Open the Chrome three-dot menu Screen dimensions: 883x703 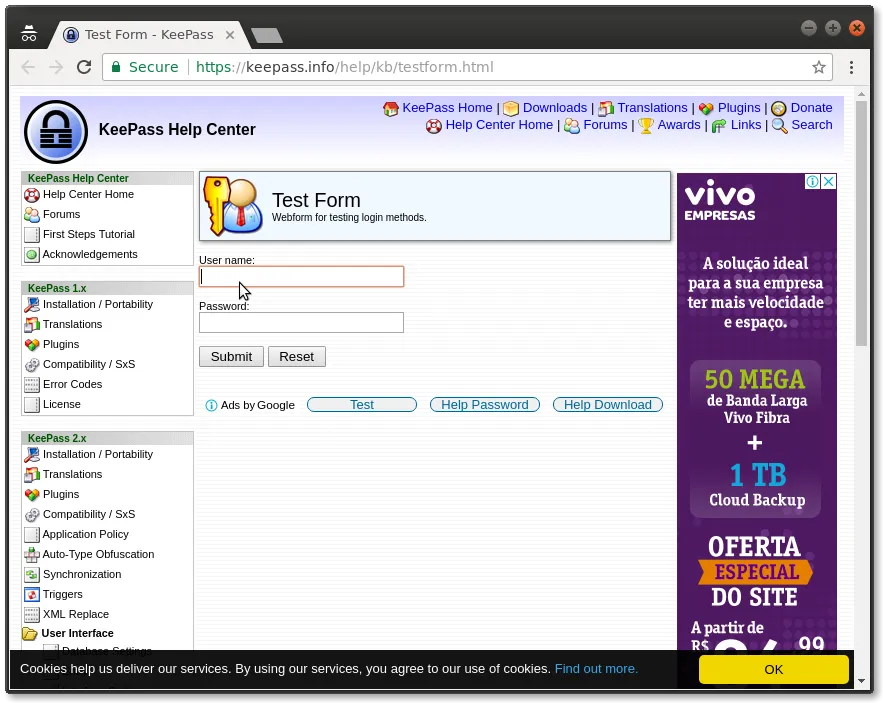point(851,67)
